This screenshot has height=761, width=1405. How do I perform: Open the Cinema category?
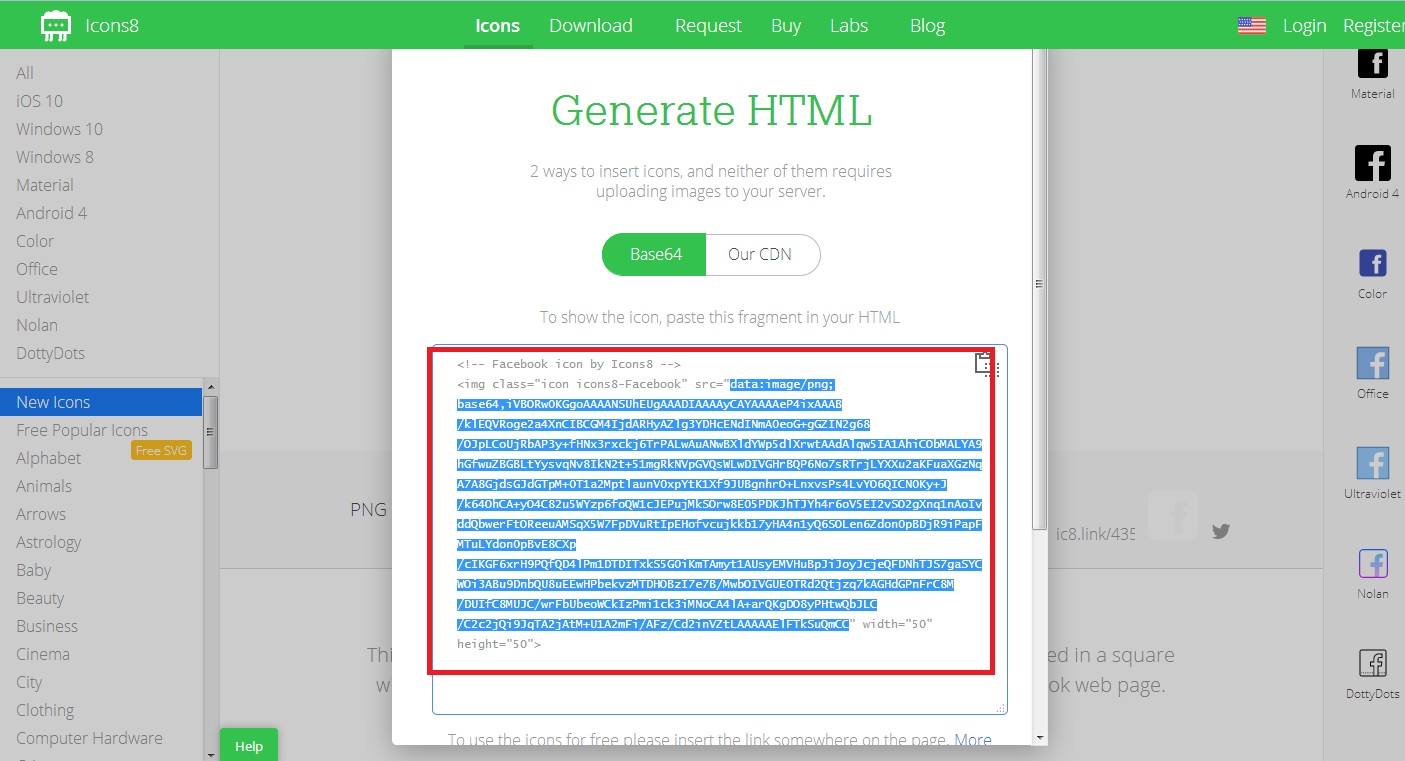point(43,654)
